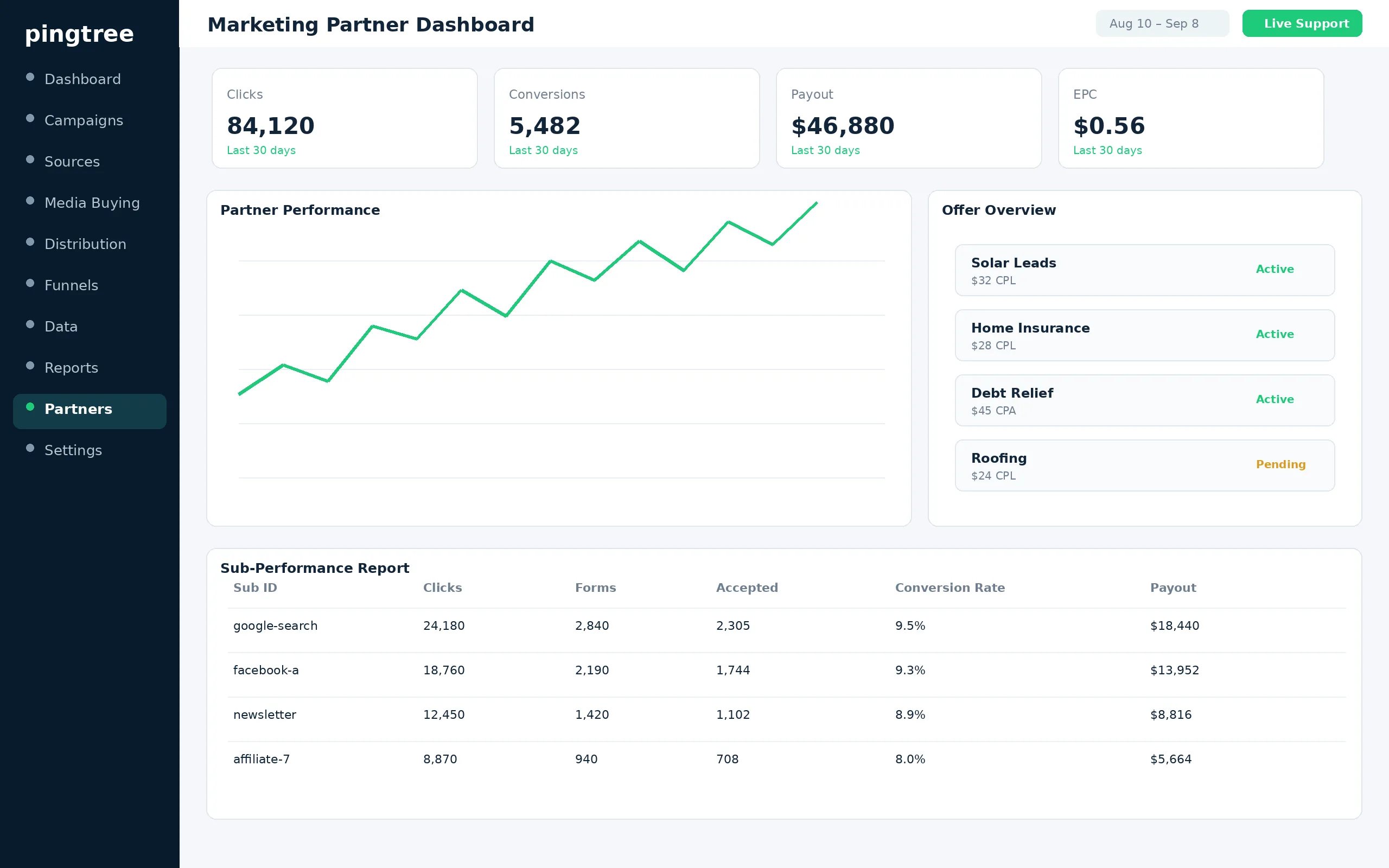Sort table by Sub ID column header
The width and height of the screenshot is (1389, 868).
[x=255, y=588]
